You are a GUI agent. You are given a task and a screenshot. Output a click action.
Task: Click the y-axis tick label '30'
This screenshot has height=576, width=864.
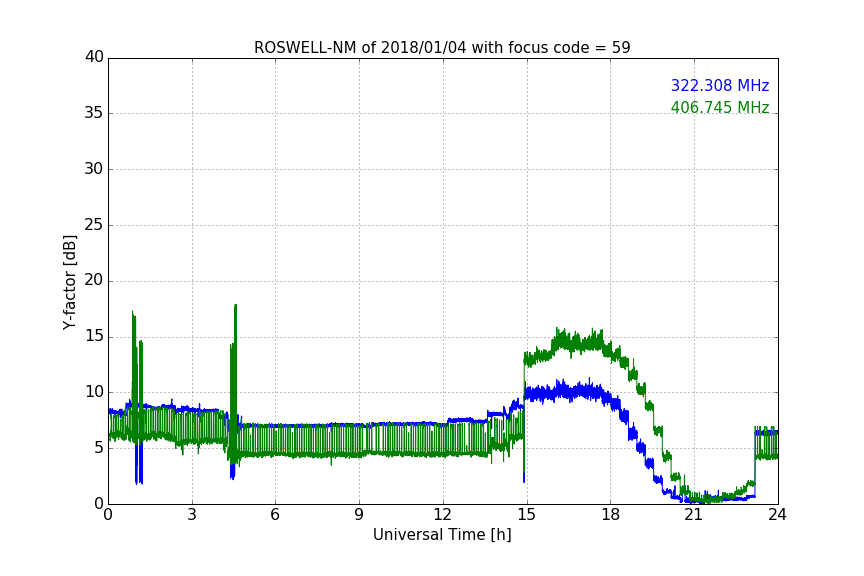[x=94, y=169]
